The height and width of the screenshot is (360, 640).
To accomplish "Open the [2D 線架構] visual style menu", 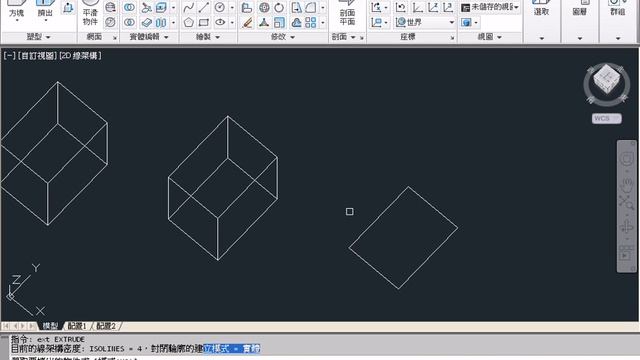I will tap(80, 56).
